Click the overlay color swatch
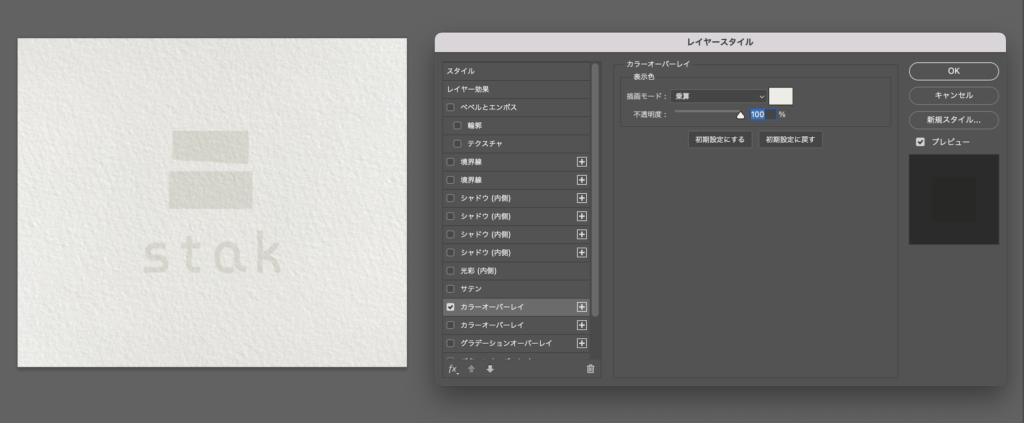 pyautogui.click(x=780, y=96)
